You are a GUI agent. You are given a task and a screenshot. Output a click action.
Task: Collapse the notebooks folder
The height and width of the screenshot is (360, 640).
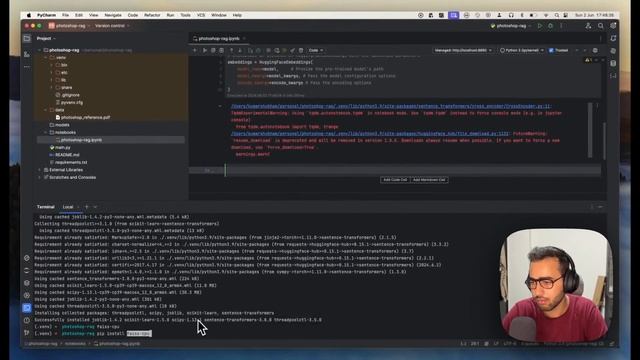pyautogui.click(x=45, y=132)
